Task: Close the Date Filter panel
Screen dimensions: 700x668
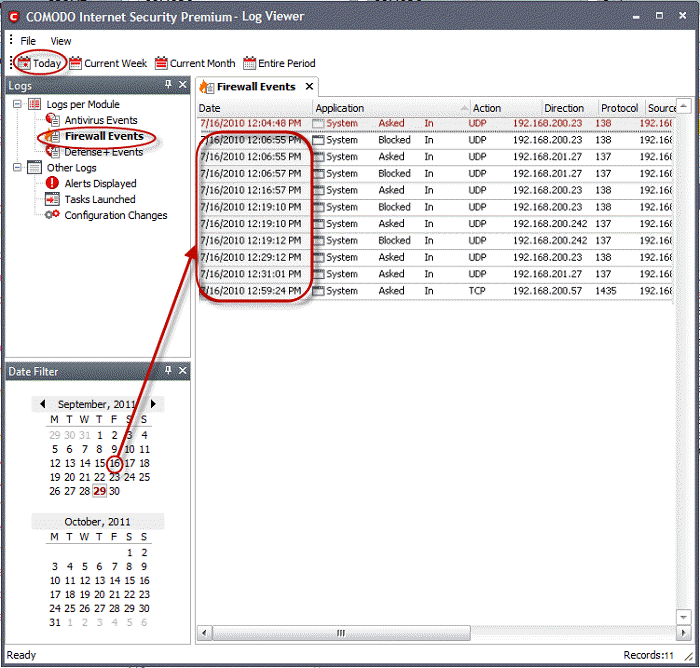Action: 183,371
